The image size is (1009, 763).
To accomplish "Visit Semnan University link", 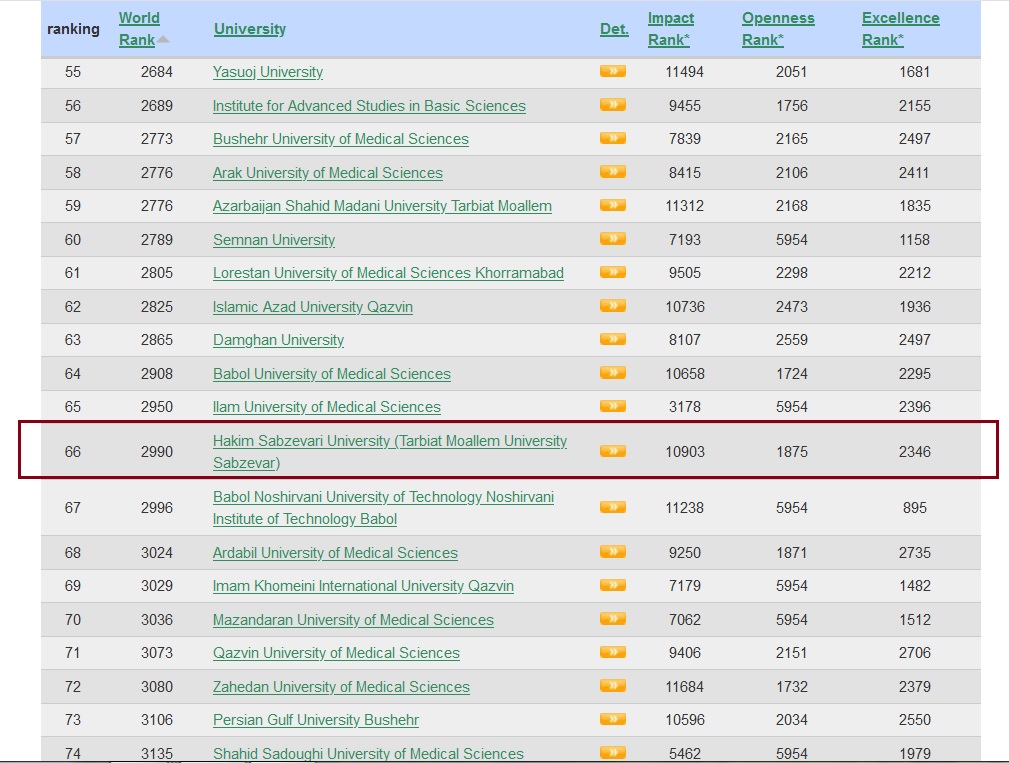I will (x=273, y=239).
